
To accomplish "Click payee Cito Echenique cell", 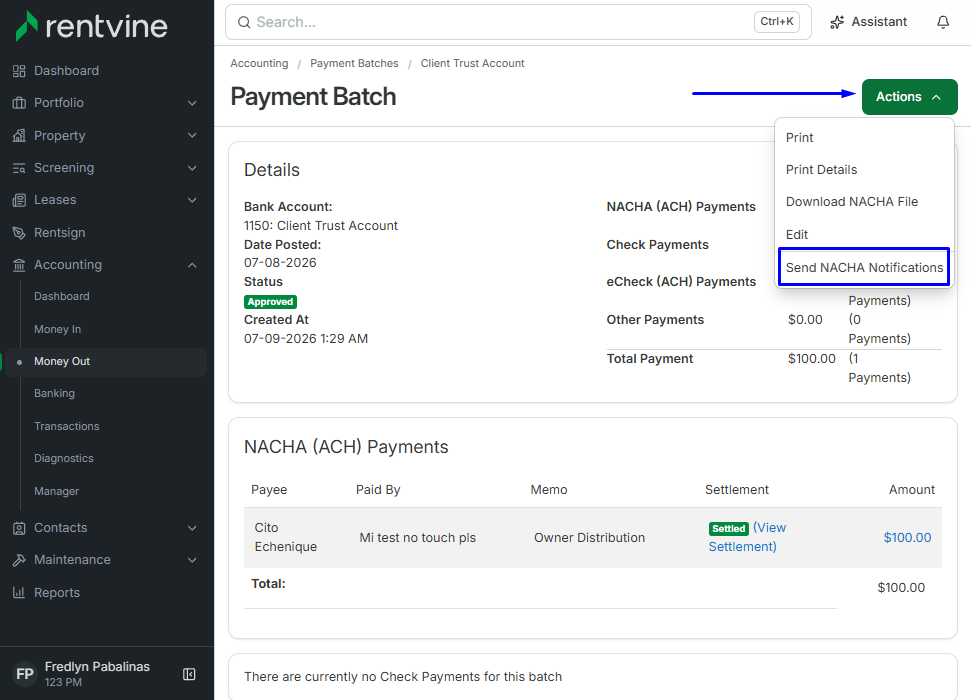I will click(x=285, y=537).
